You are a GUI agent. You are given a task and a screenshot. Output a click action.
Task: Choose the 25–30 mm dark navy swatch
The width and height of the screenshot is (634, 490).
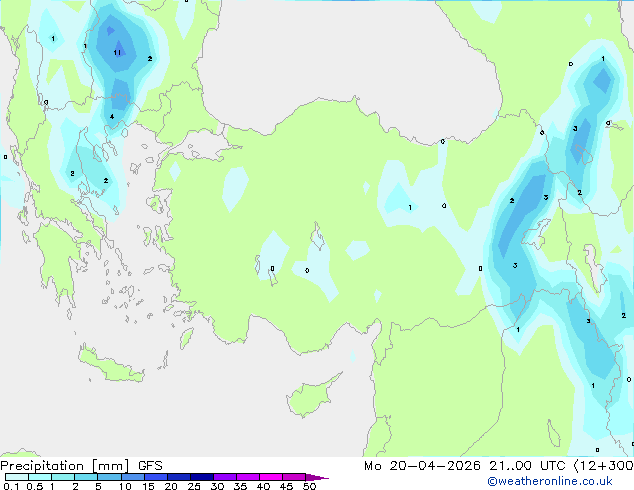coord(202,477)
